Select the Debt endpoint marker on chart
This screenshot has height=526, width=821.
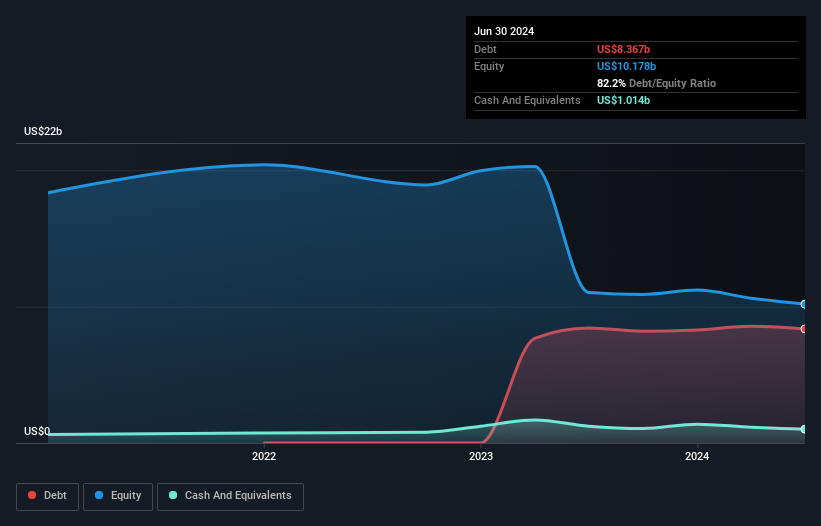click(804, 329)
